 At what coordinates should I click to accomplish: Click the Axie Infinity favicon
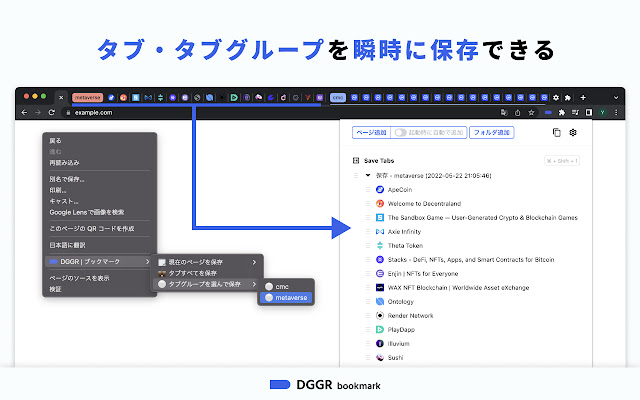click(x=380, y=231)
